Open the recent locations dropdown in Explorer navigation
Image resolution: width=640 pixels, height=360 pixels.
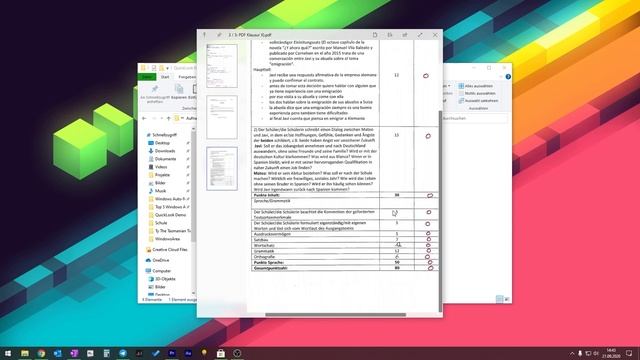162,118
